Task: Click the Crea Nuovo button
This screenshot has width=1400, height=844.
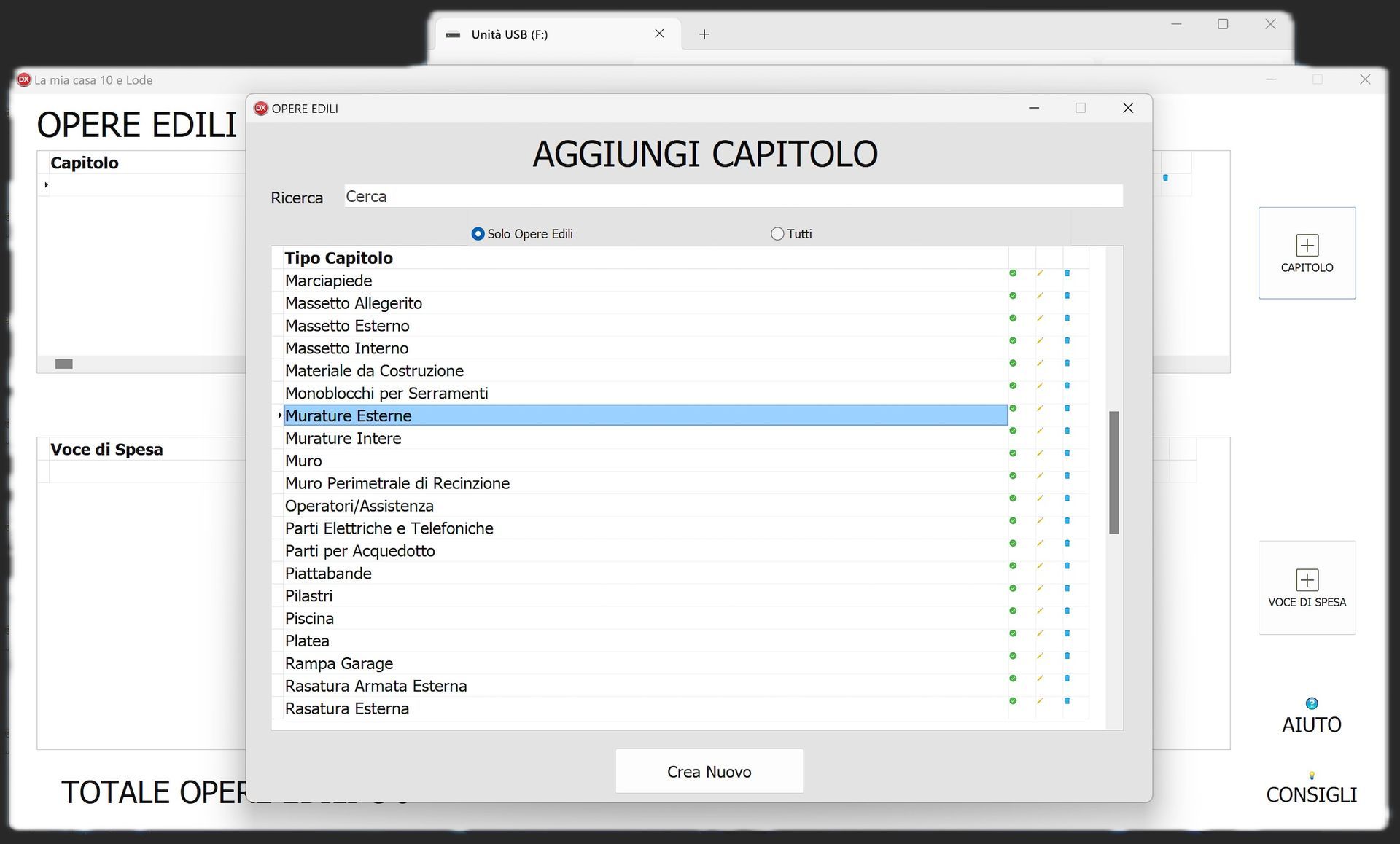Action: pyautogui.click(x=709, y=771)
